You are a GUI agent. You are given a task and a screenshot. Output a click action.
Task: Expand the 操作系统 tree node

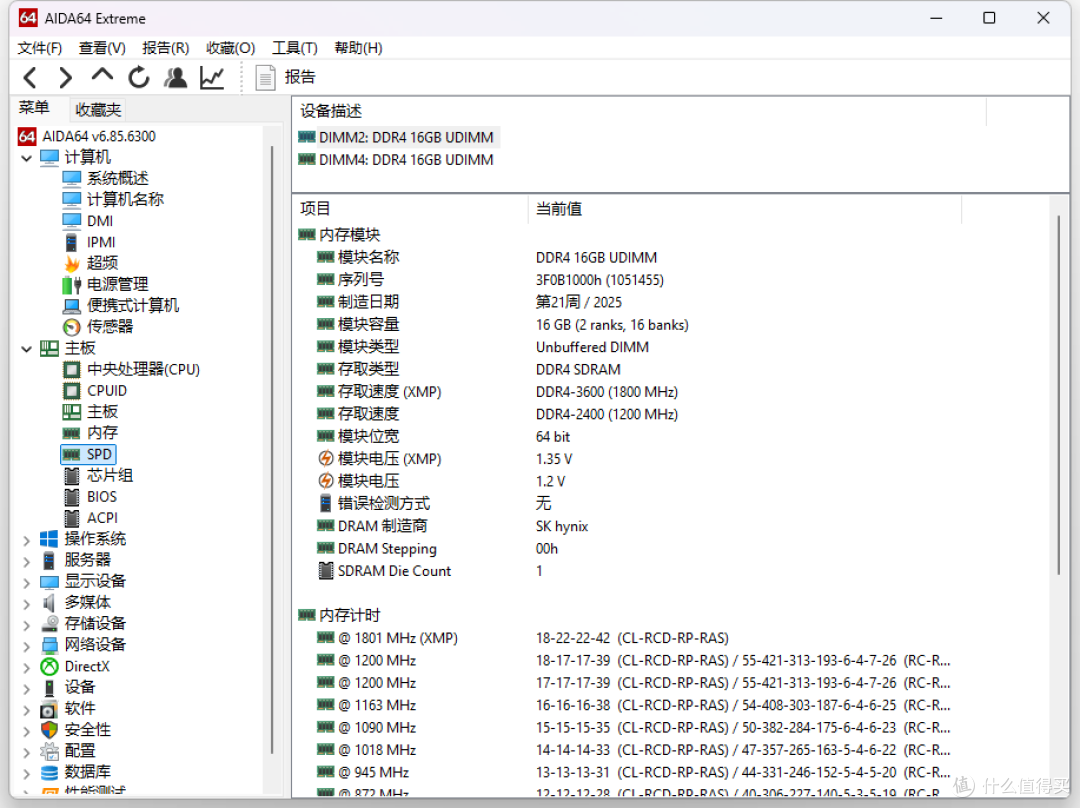pos(26,539)
